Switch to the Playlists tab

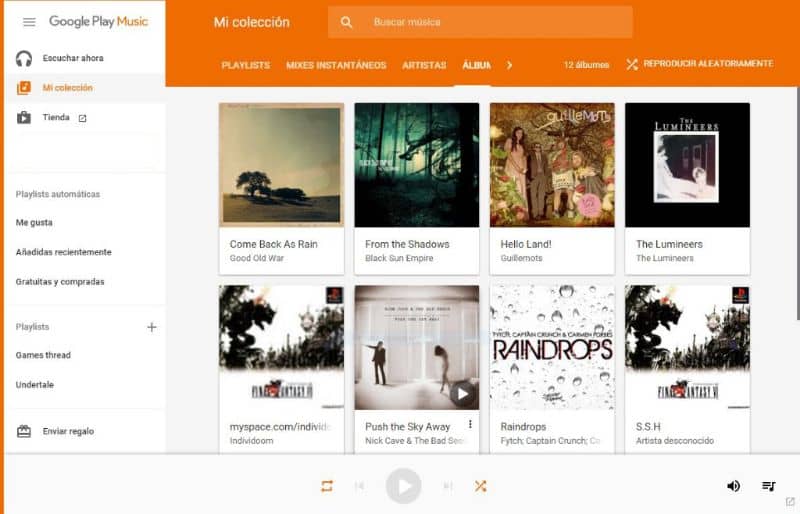[x=246, y=65]
